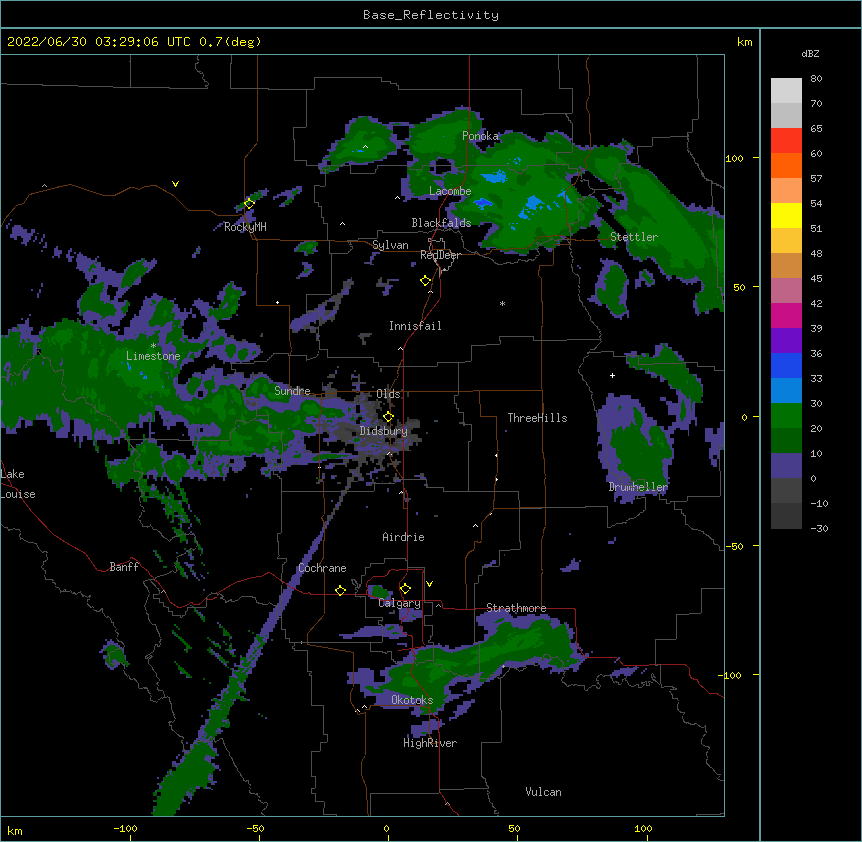Screen dimensions: 862x842
Task: Select the pink 45 dBZ legend band
Action: pos(786,291)
